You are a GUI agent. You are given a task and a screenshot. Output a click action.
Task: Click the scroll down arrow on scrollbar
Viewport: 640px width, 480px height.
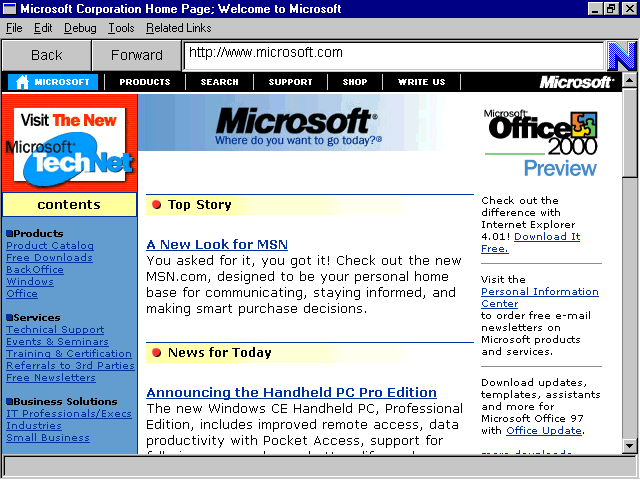pos(629,445)
